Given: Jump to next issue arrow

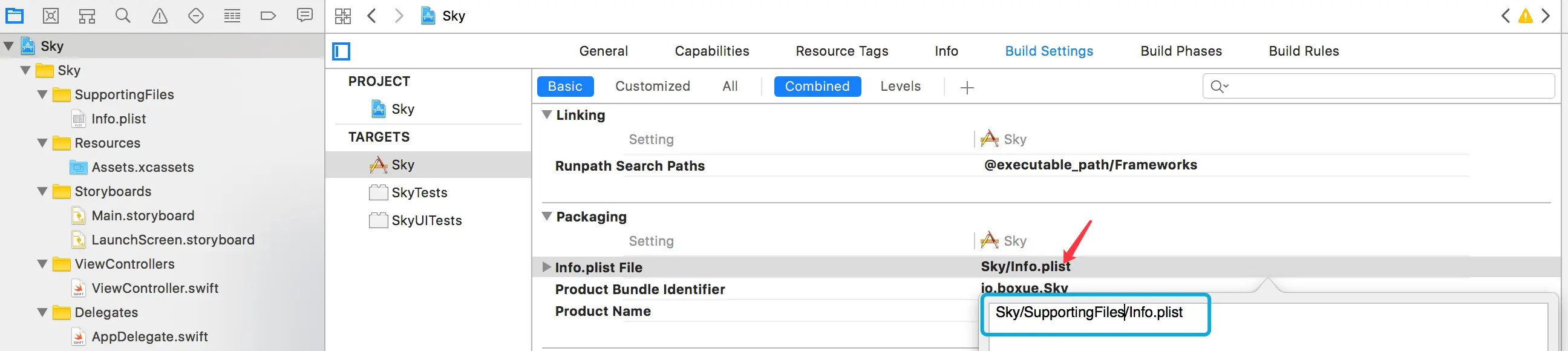Looking at the screenshot, I should pyautogui.click(x=1546, y=16).
